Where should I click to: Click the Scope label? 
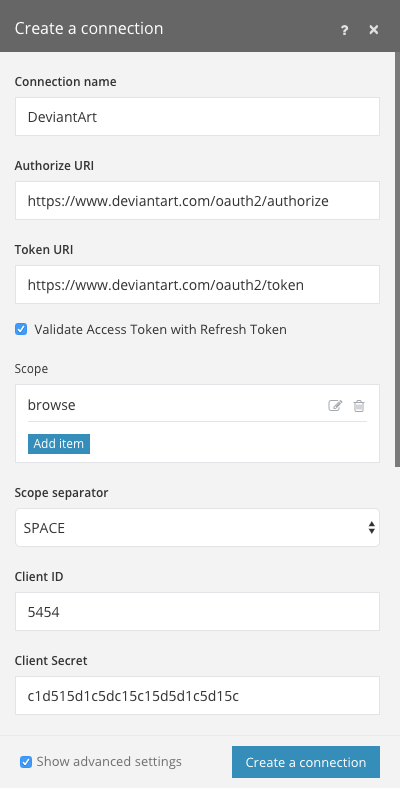pos(31,369)
